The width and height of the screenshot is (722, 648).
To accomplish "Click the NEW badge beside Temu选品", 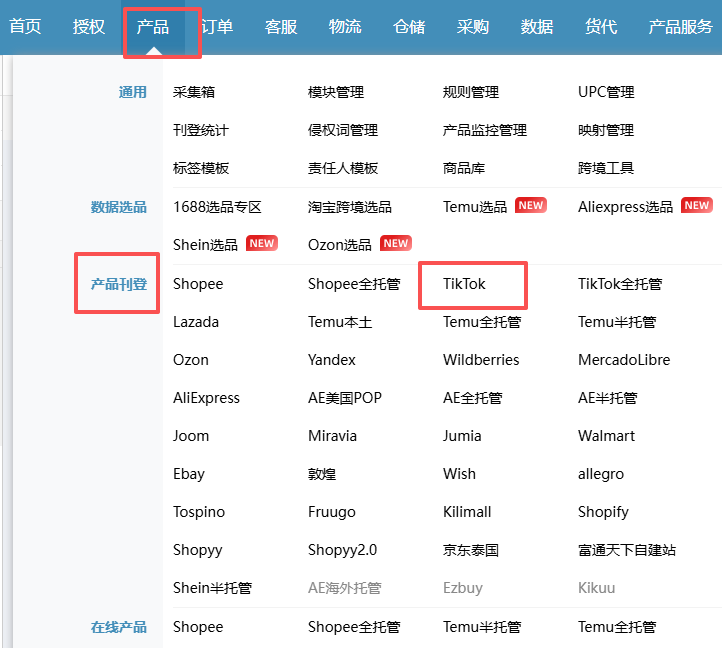I will point(530,206).
